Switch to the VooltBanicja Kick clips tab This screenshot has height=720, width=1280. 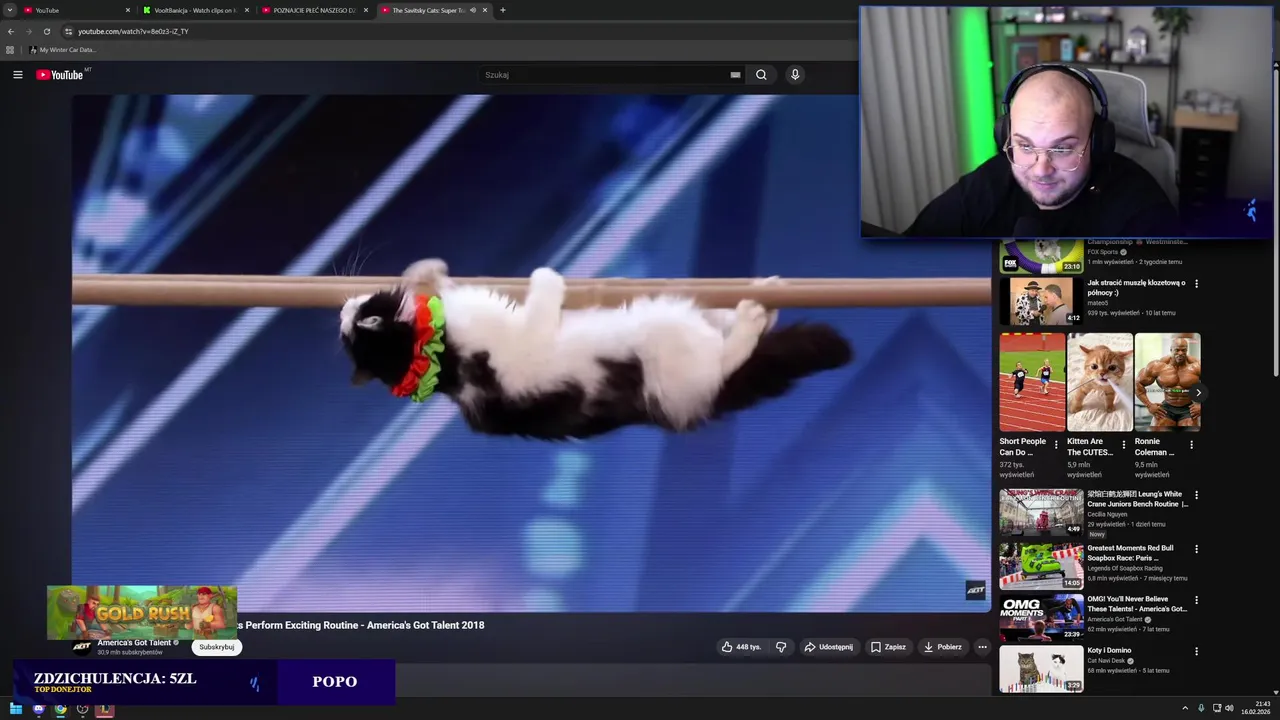195,10
